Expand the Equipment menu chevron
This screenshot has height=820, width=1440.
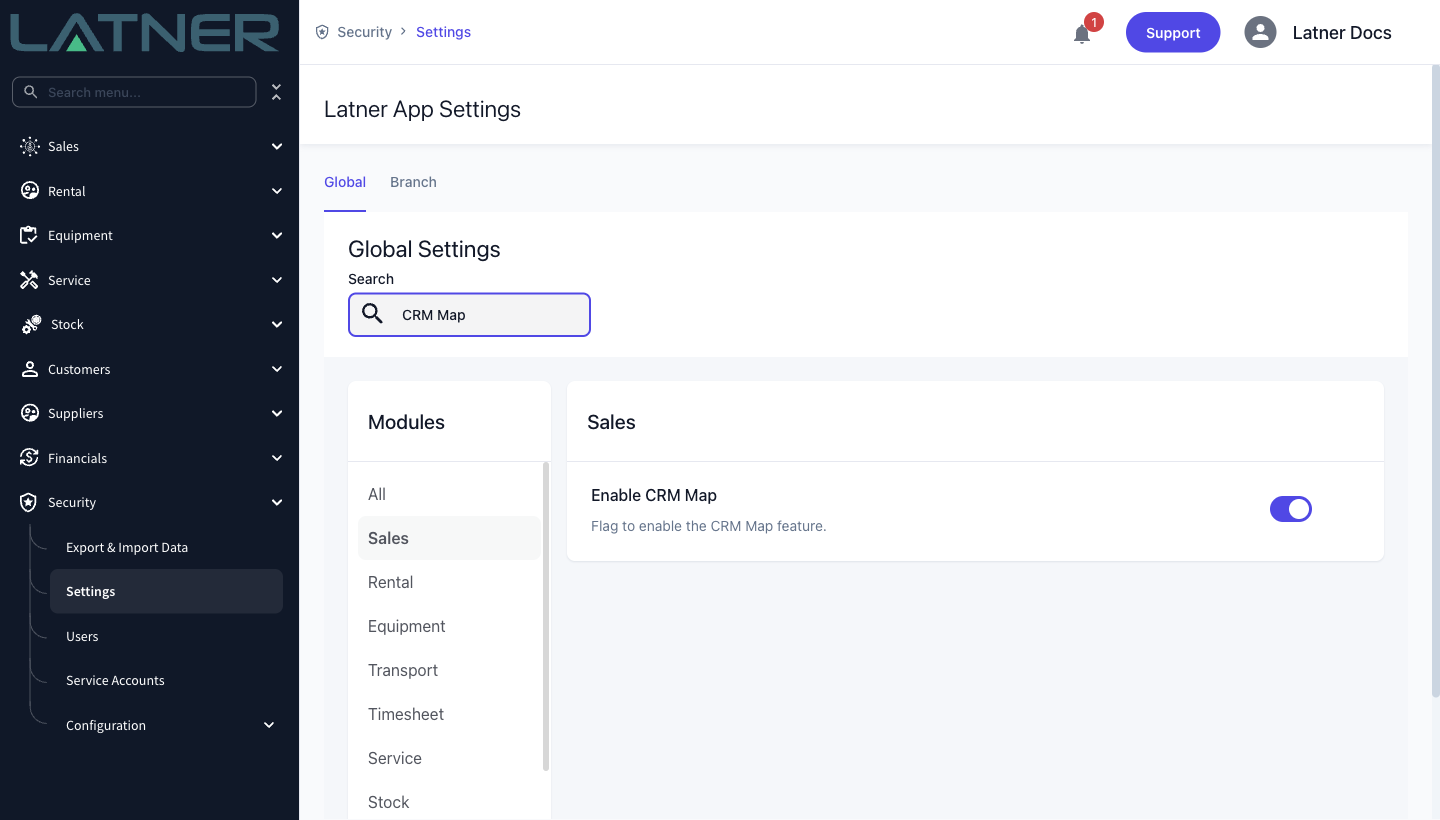tap(277, 235)
